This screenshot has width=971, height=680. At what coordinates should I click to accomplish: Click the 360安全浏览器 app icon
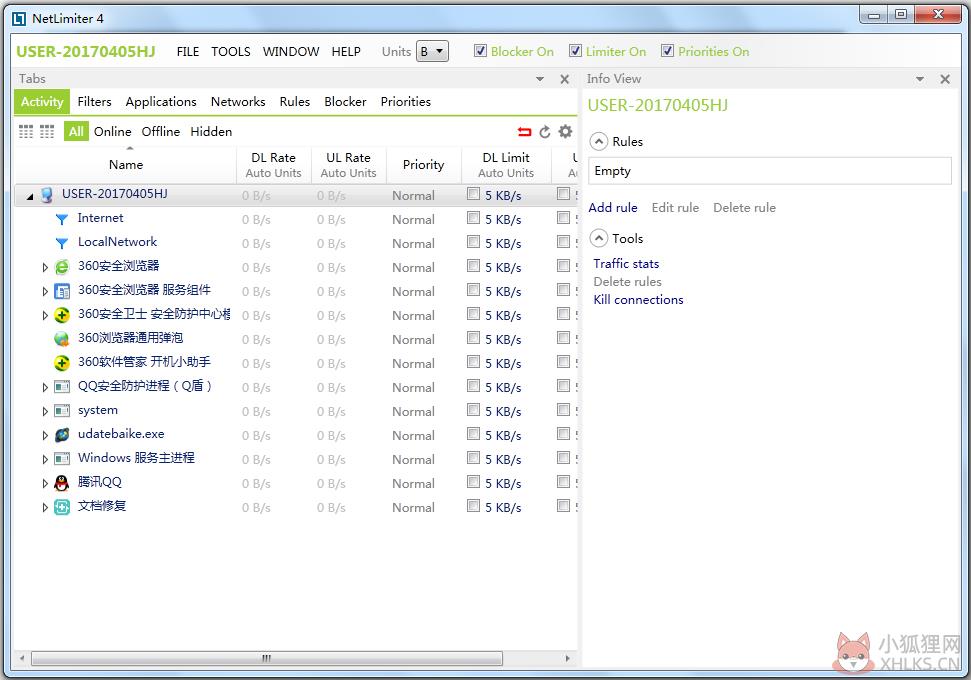click(61, 267)
